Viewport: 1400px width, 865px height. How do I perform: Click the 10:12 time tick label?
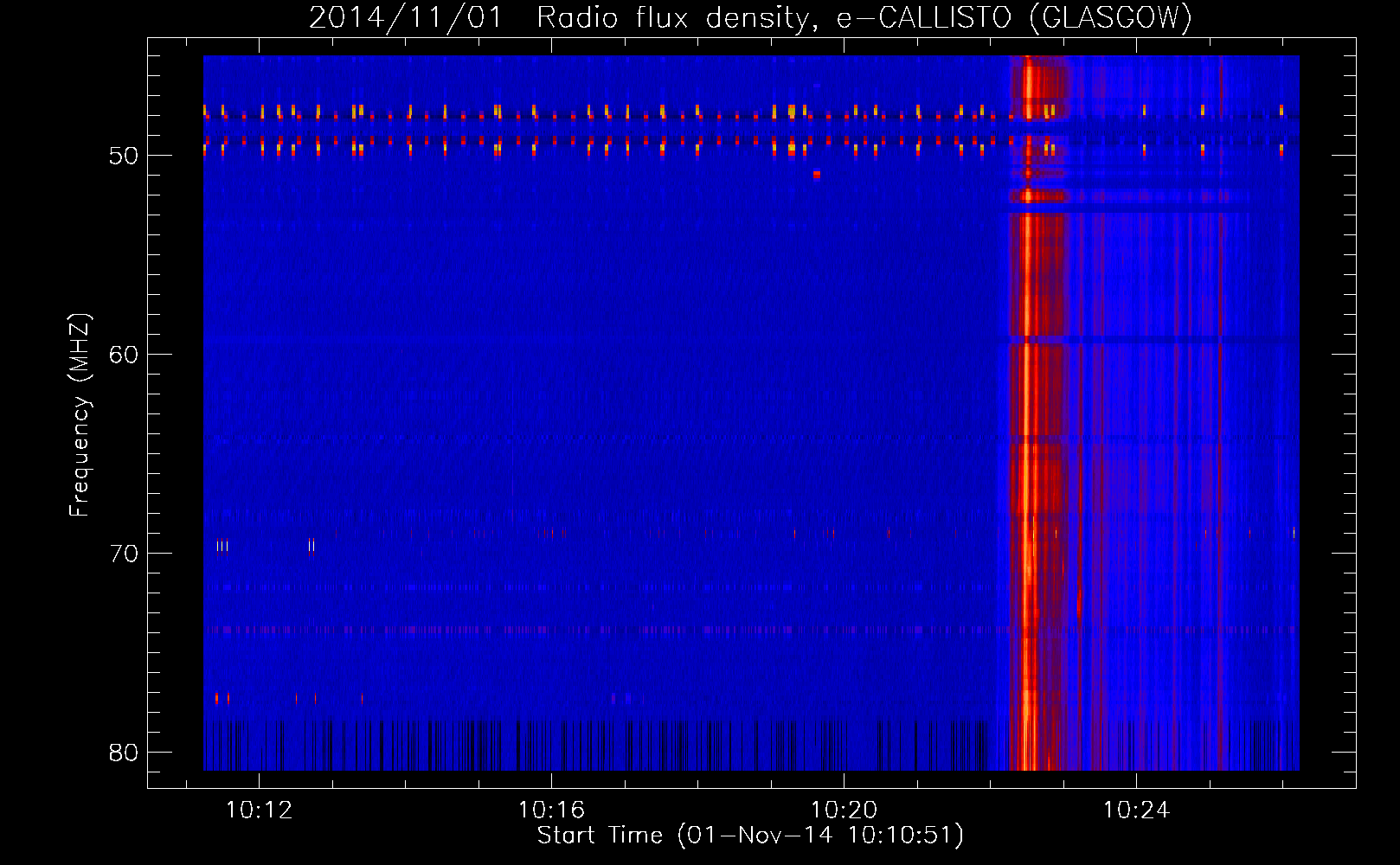259,811
